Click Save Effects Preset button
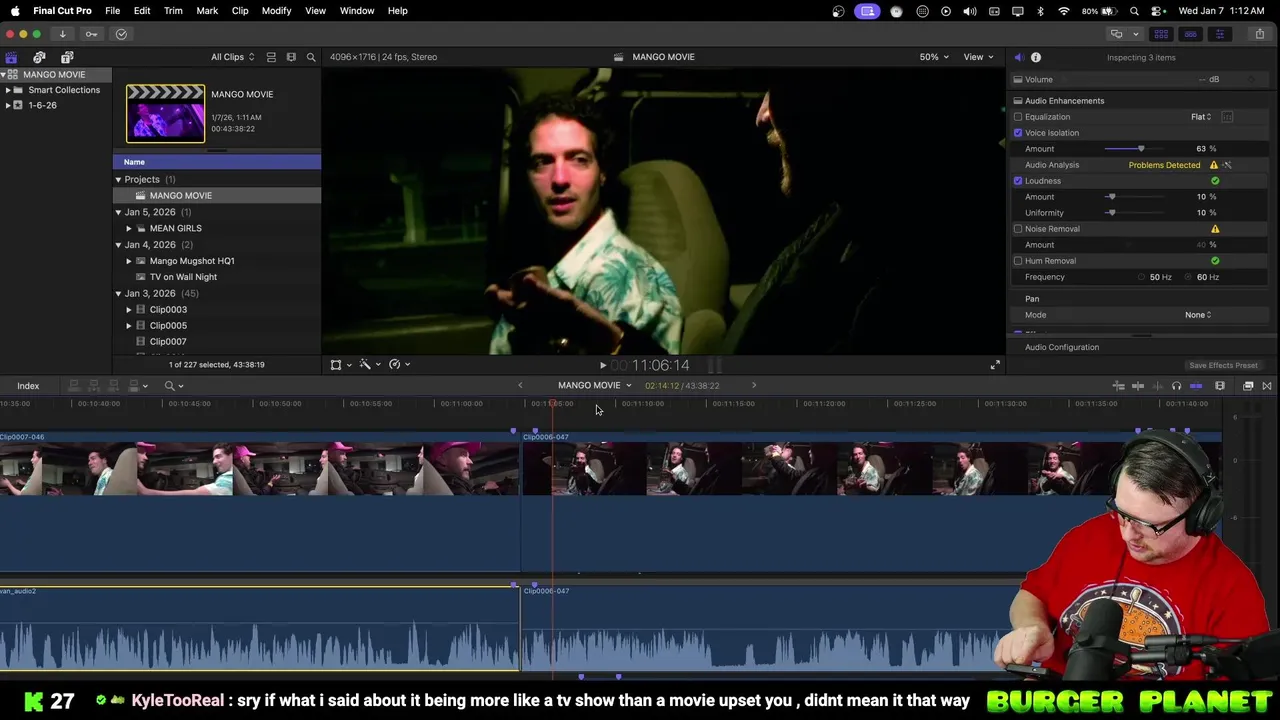Screen dimensions: 1280x720 click(x=1223, y=366)
